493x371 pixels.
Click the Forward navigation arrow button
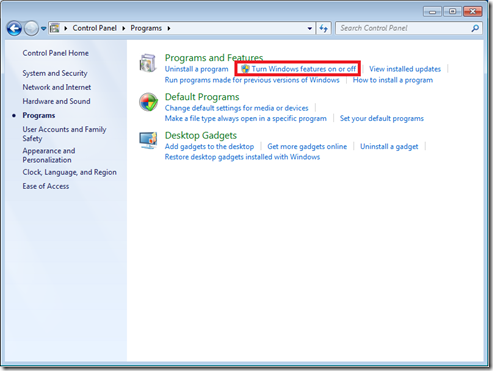pos(31,29)
